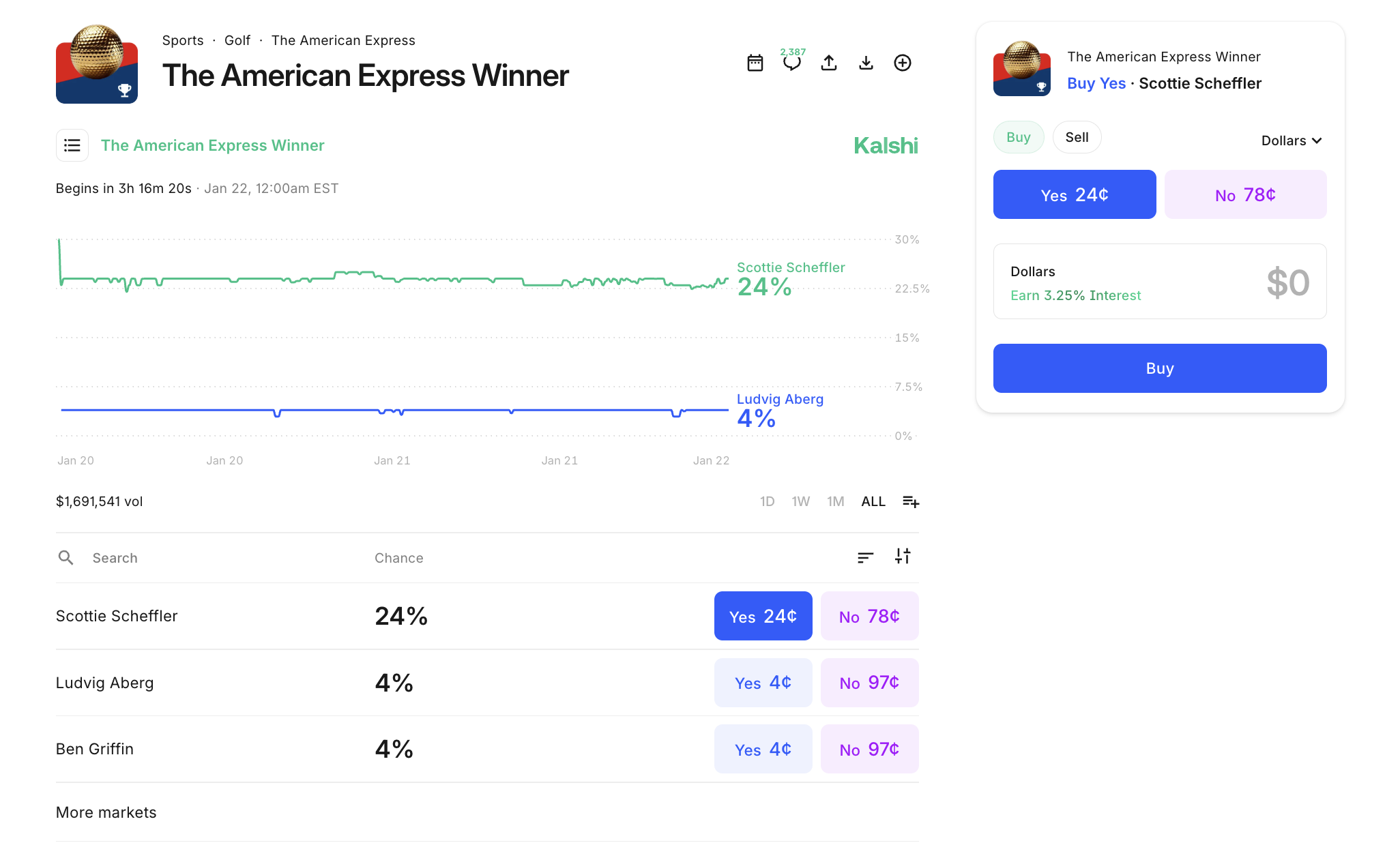Switch to Sell mode in order panel
1400x858 pixels.
pos(1077,137)
